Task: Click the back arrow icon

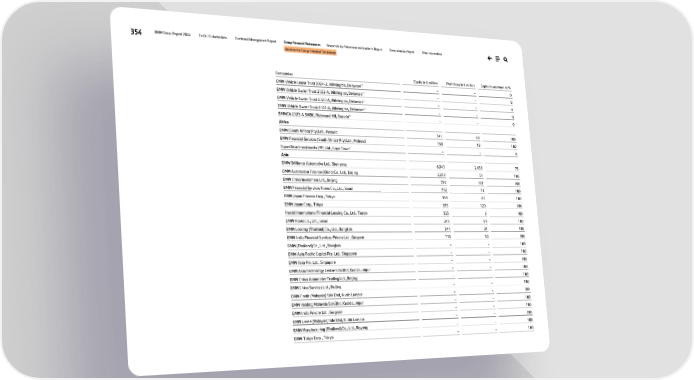Action: (490, 58)
